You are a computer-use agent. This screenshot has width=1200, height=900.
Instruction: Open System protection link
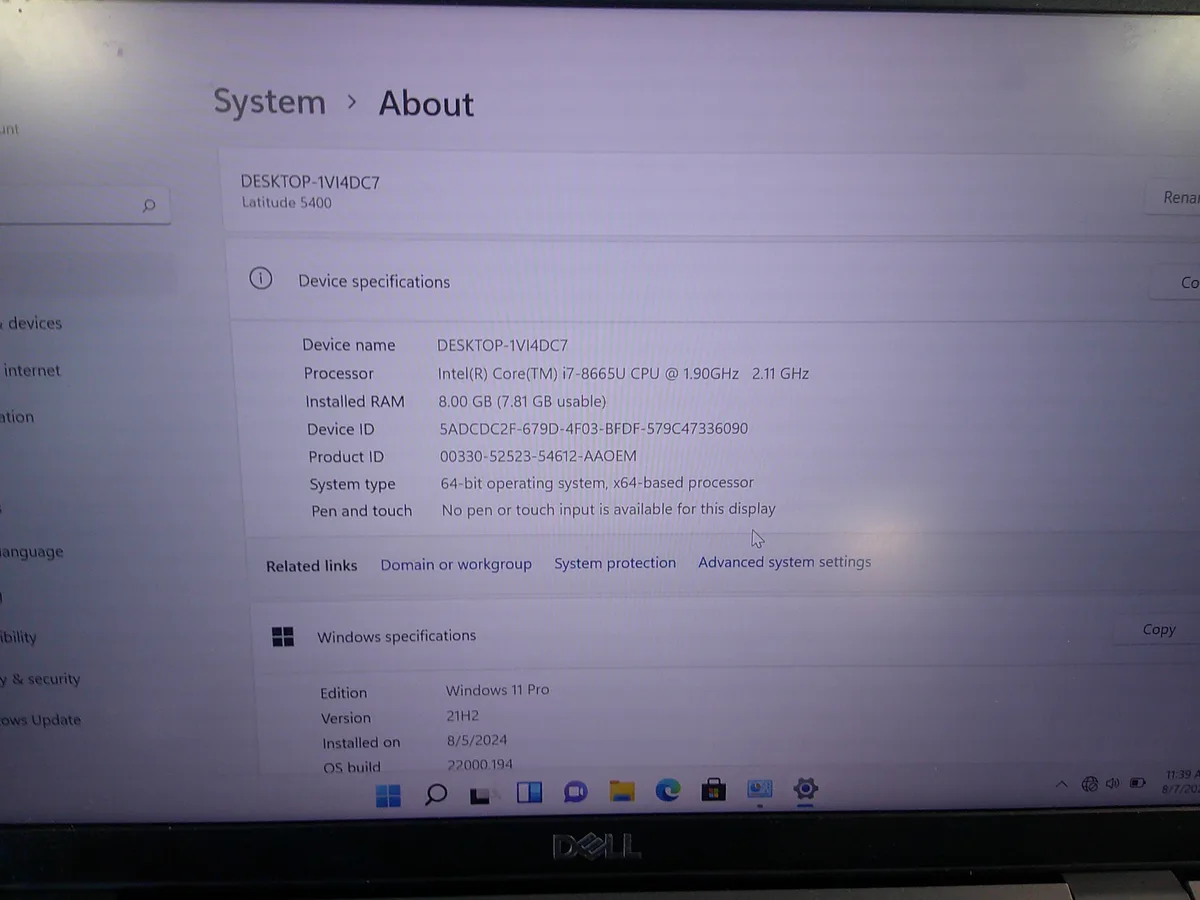coord(615,563)
